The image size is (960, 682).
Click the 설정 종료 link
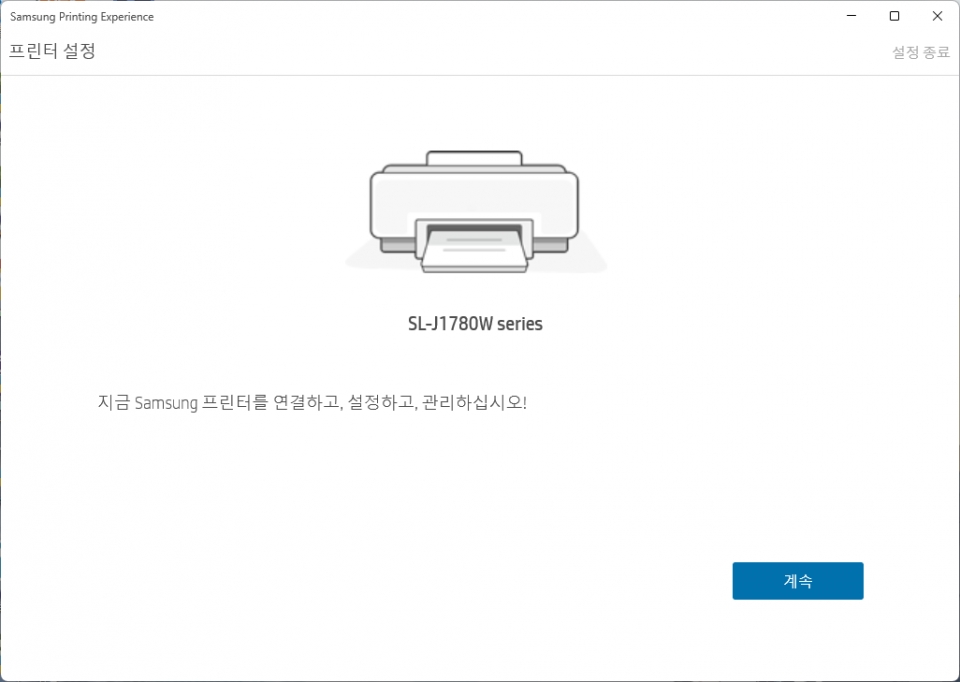point(920,52)
